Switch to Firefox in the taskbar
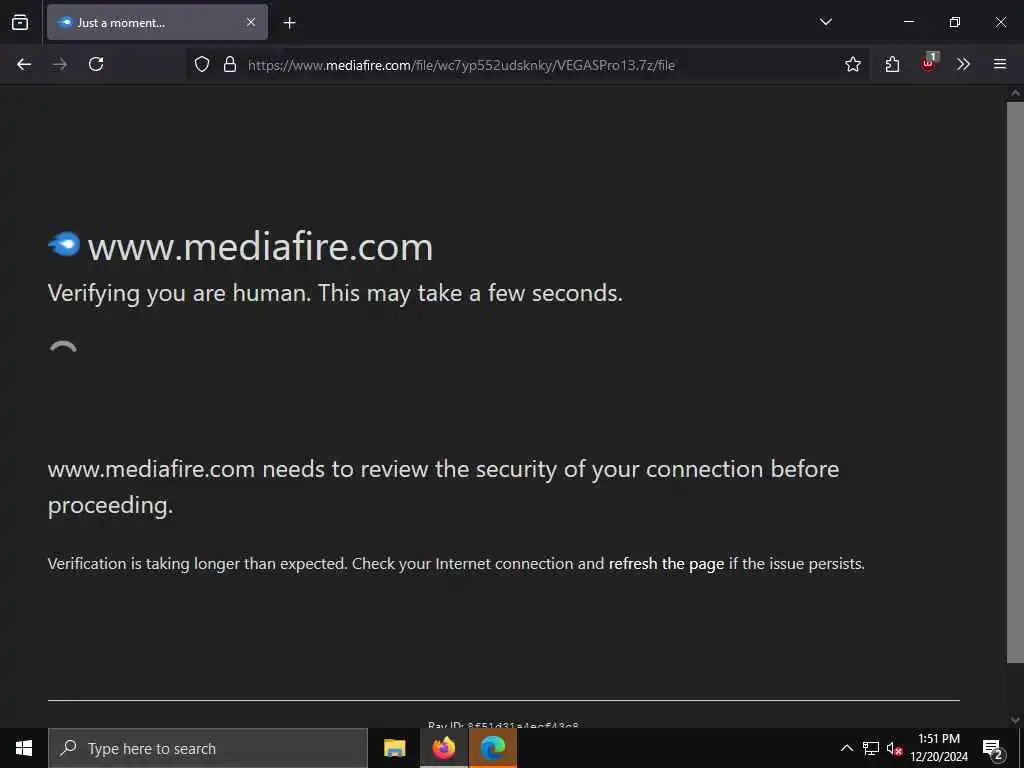1024x768 pixels. pyautogui.click(x=443, y=748)
